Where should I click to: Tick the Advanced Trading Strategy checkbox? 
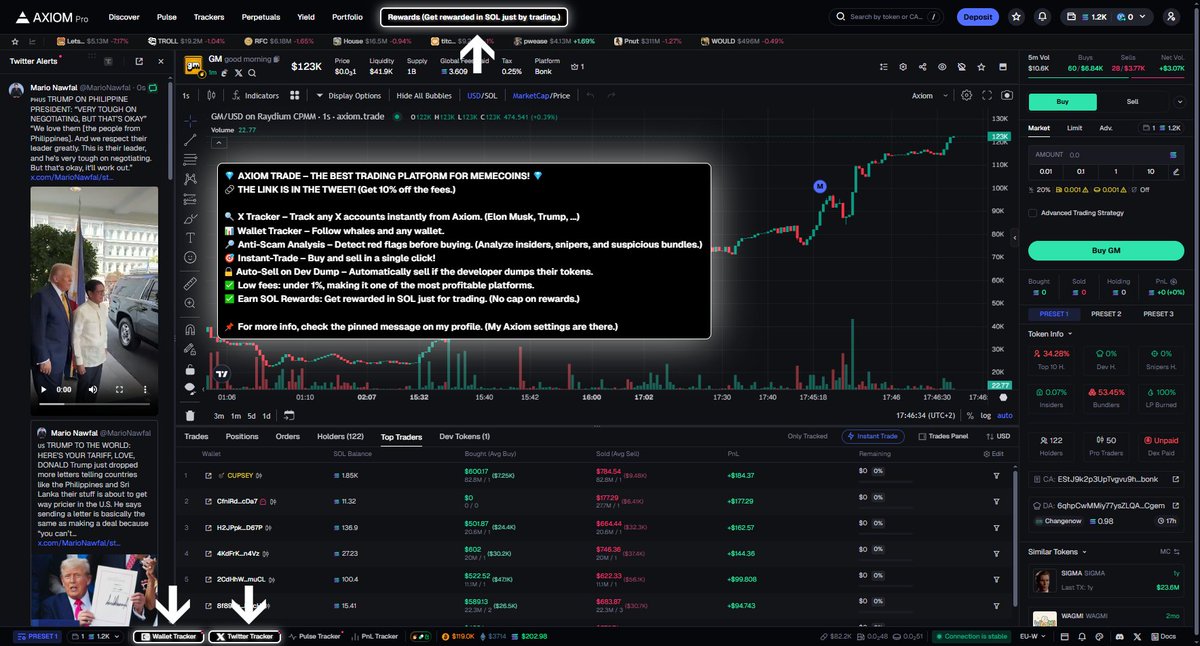[1033, 212]
